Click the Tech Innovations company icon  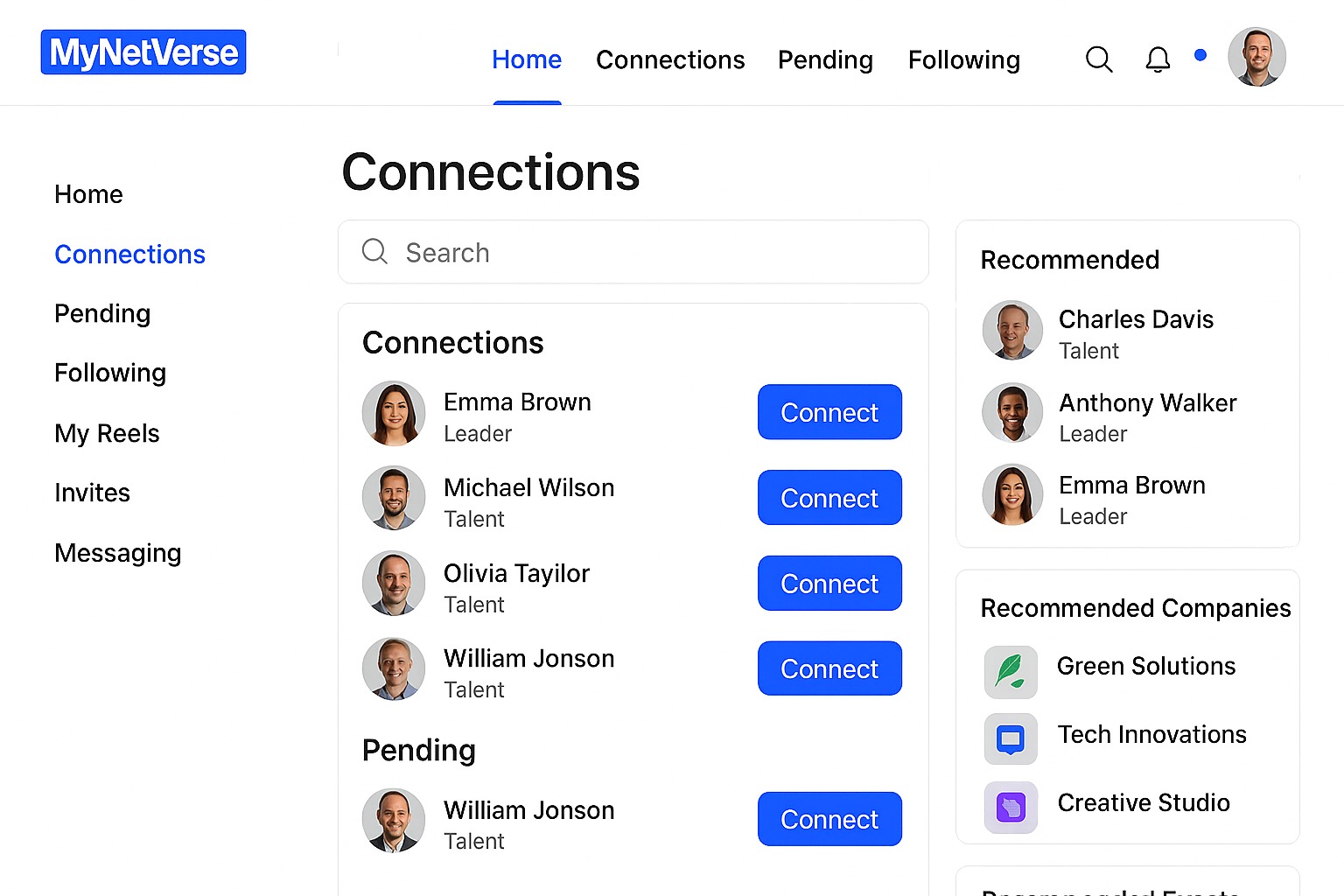(1011, 739)
